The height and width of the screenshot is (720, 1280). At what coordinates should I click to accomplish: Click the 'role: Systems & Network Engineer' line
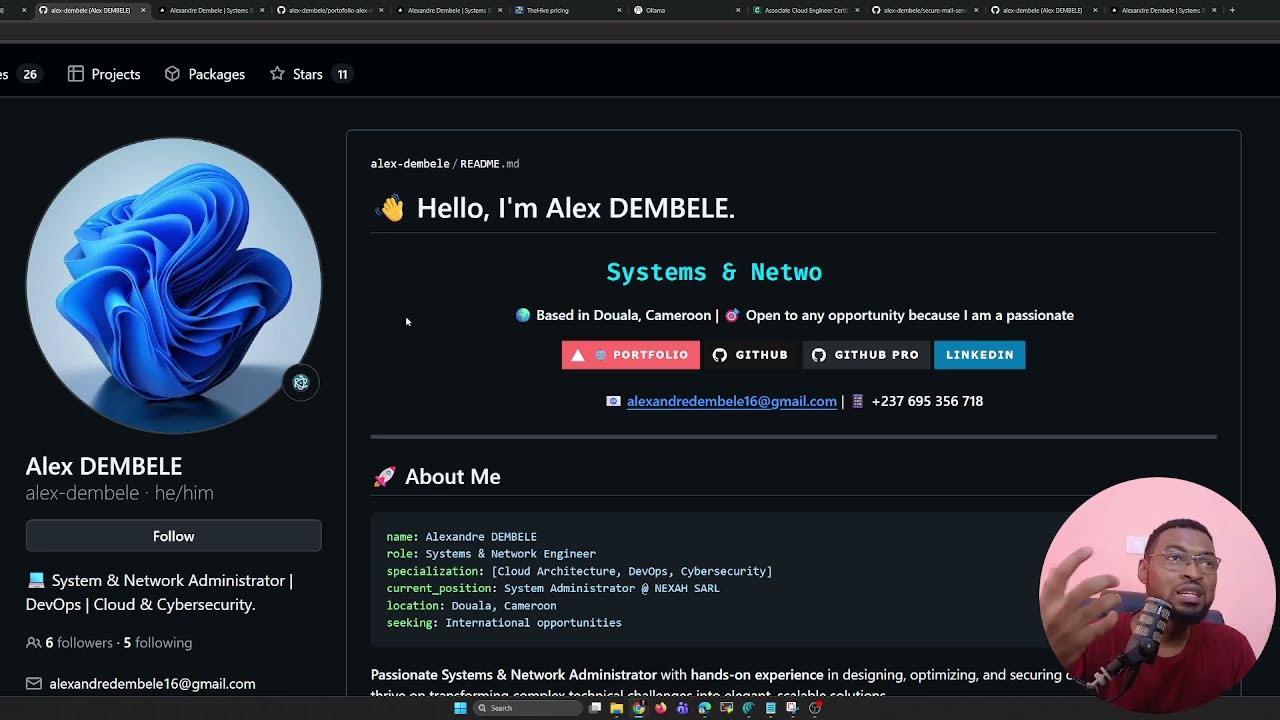tap(491, 554)
